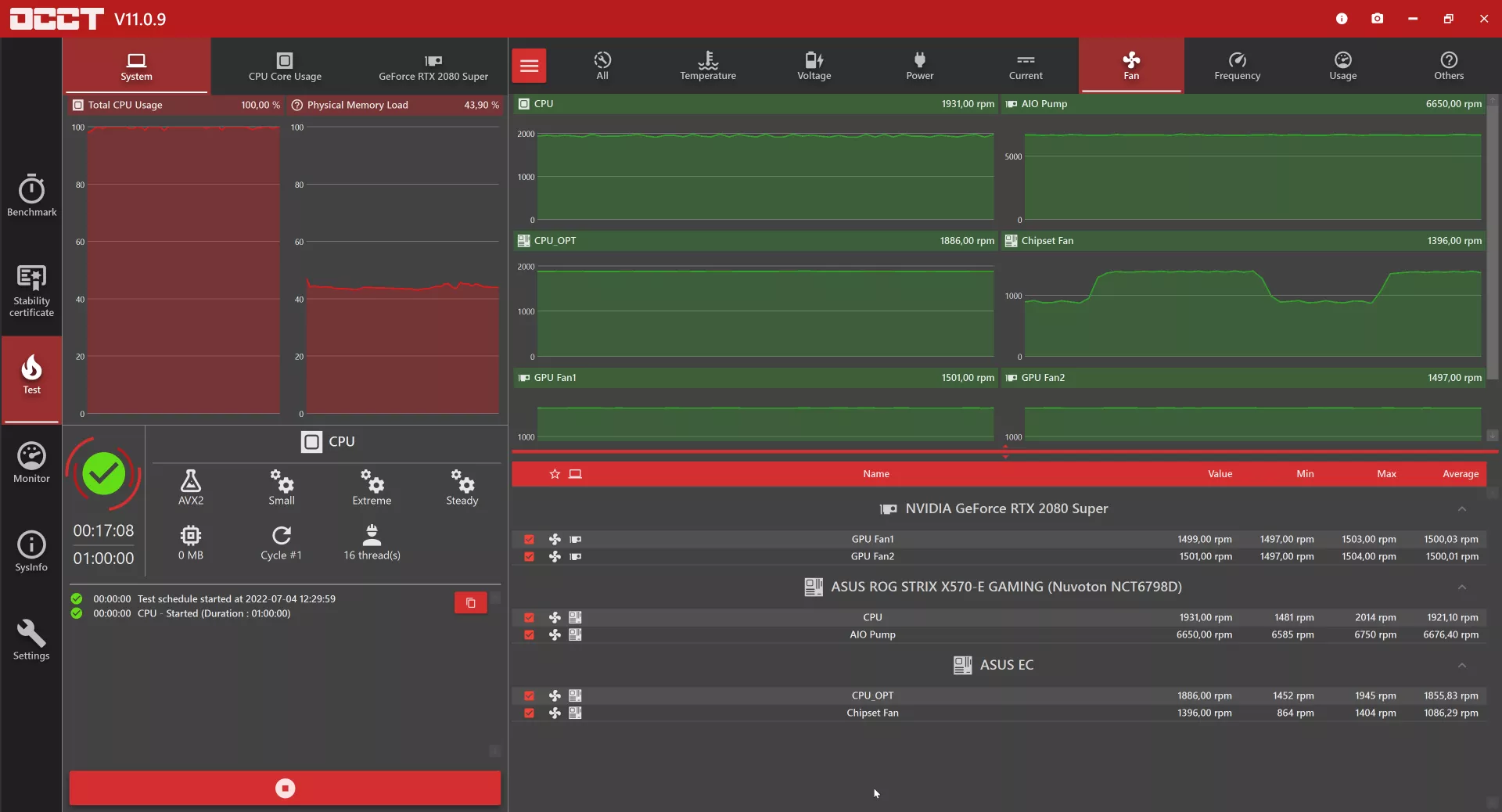Click the info icon in title bar
Screen dimensions: 1502x812
pyautogui.click(x=1342, y=19)
